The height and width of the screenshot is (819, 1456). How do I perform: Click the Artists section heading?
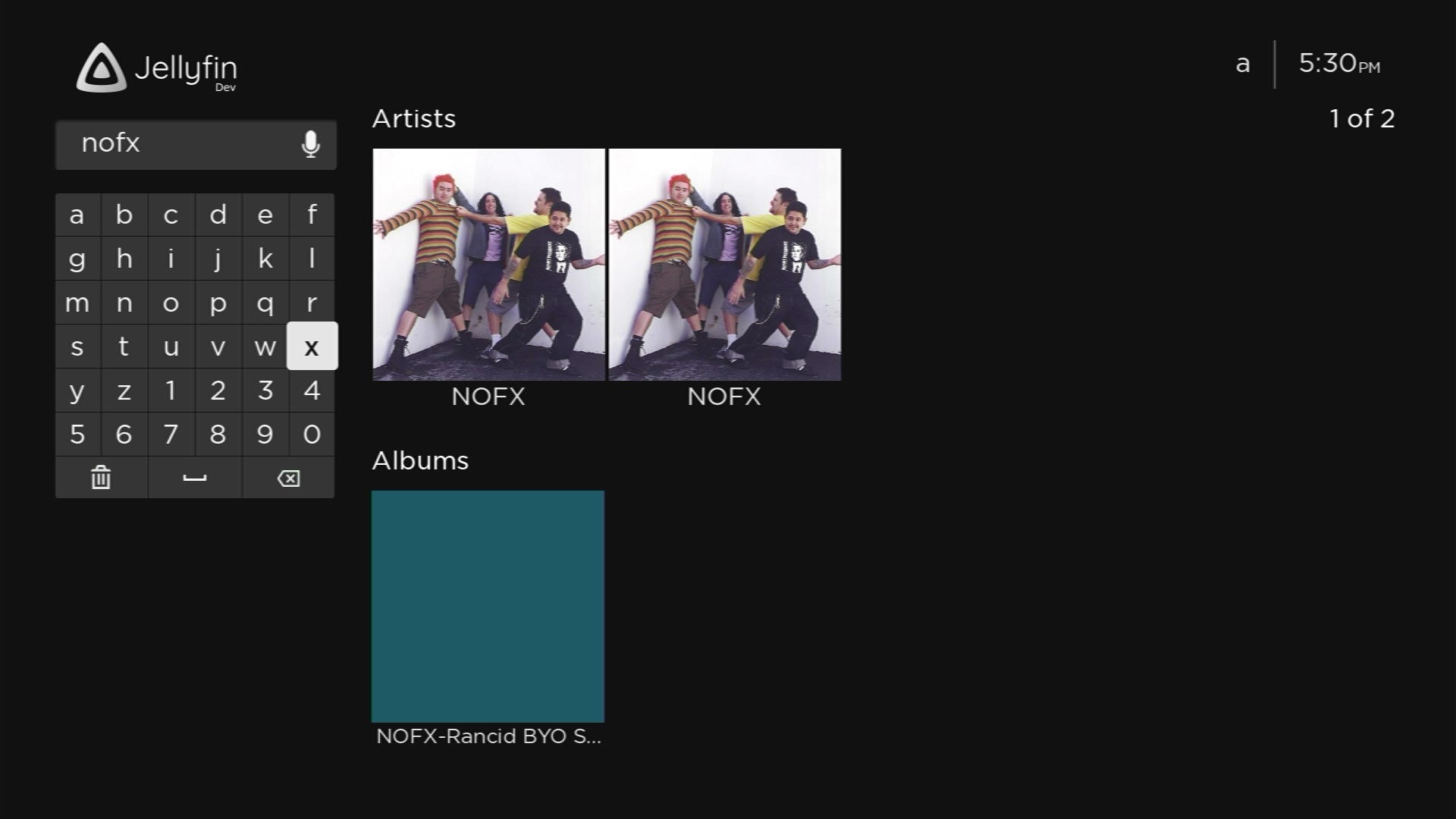point(414,119)
